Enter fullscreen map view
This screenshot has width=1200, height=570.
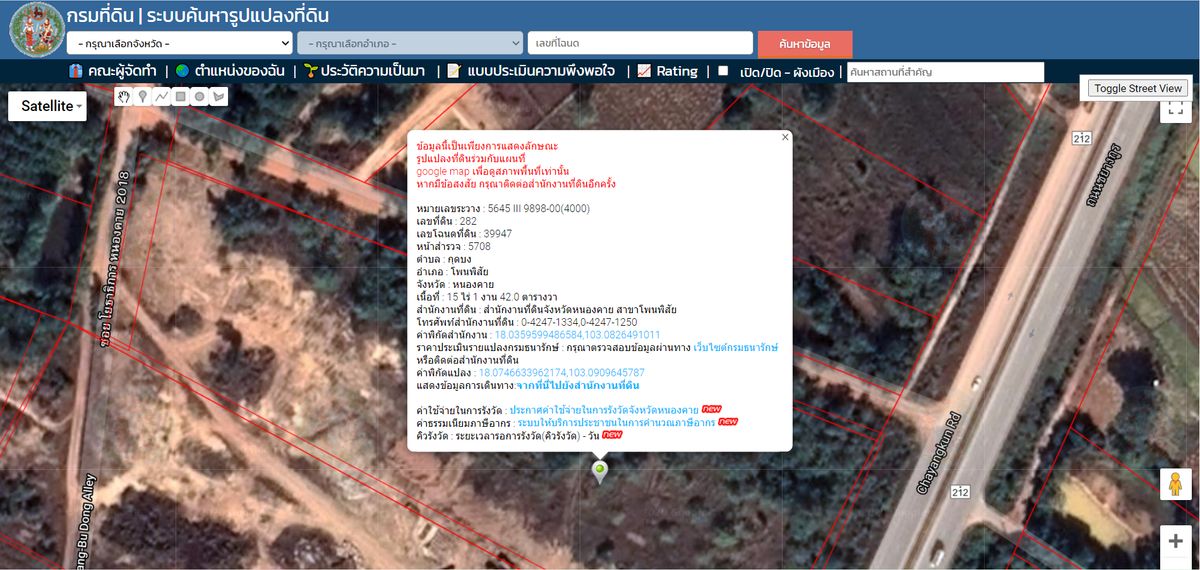[1175, 108]
